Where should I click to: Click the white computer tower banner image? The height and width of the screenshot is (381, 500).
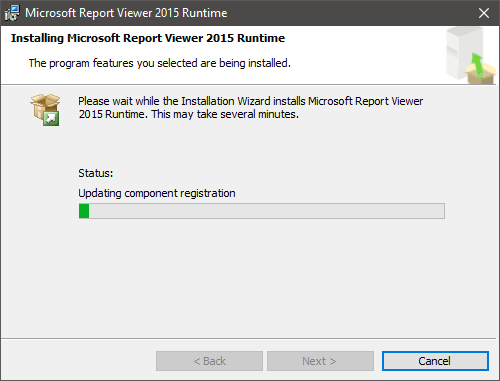tap(463, 53)
